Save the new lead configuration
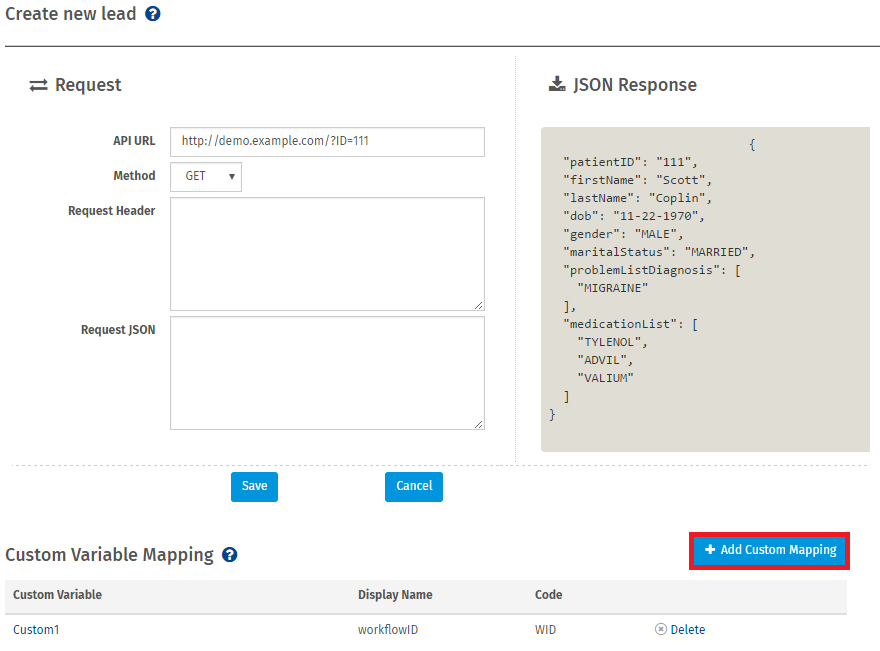The height and width of the screenshot is (651, 880). point(254,487)
